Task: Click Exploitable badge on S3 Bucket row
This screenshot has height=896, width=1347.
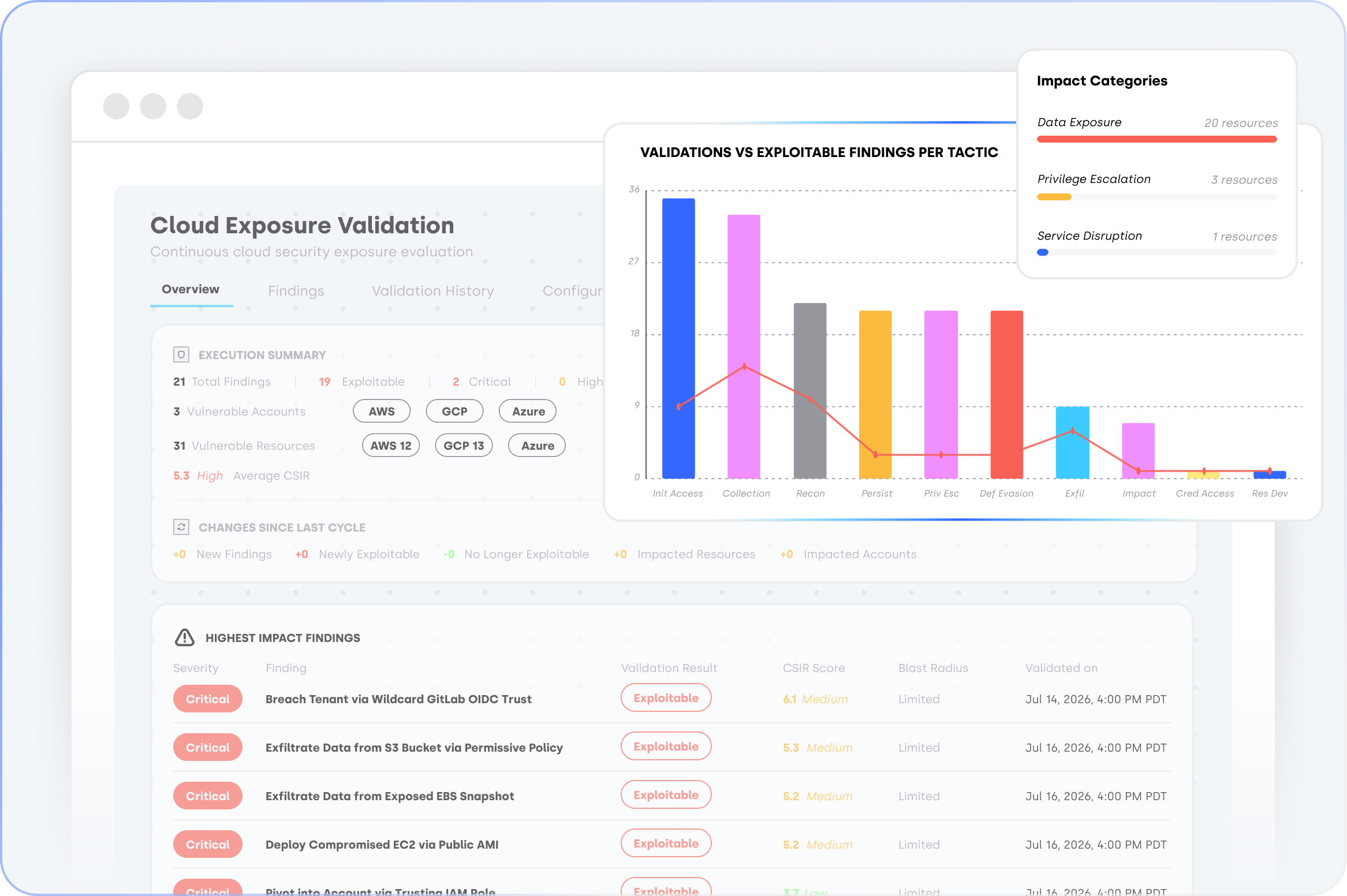Action: pyautogui.click(x=666, y=746)
